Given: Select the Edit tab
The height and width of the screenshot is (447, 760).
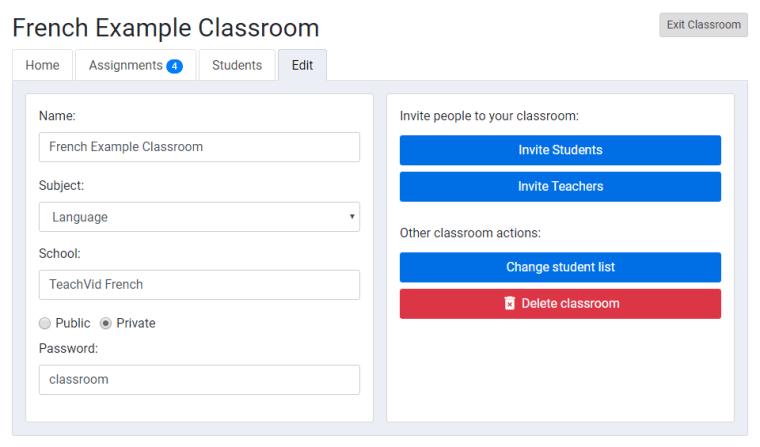Looking at the screenshot, I should pos(302,65).
